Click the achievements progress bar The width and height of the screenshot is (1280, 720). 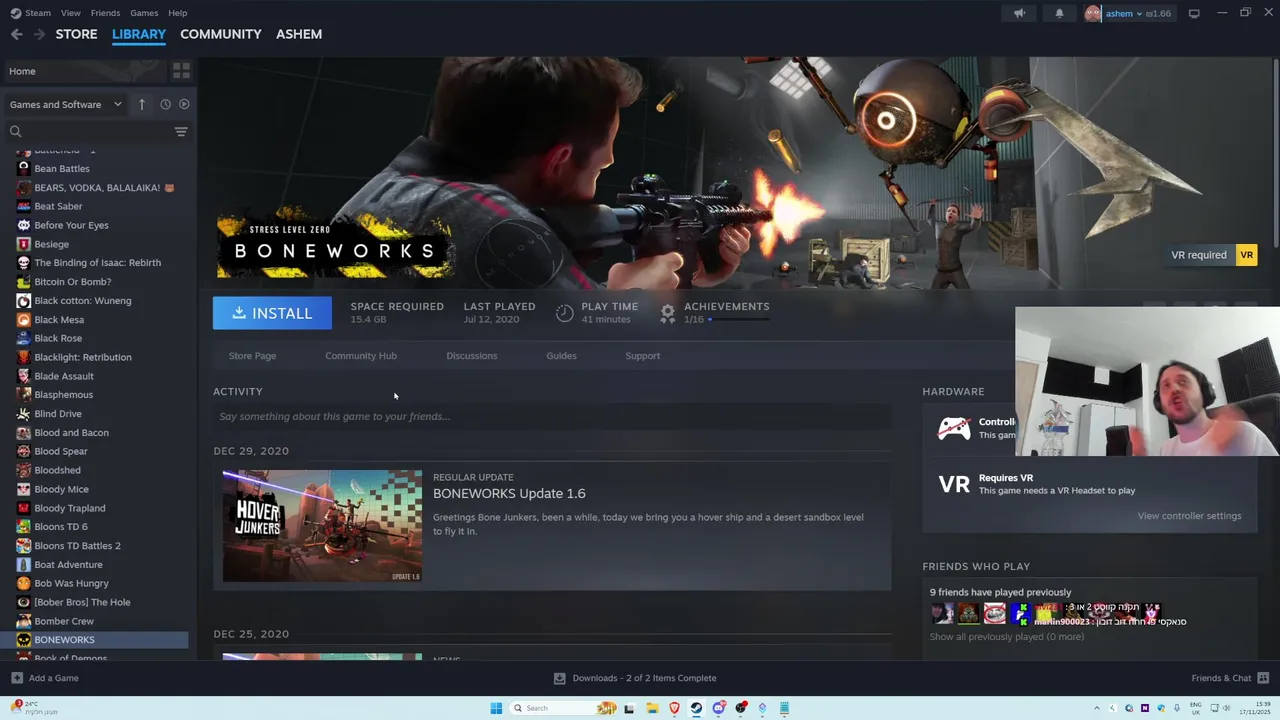tap(739, 320)
